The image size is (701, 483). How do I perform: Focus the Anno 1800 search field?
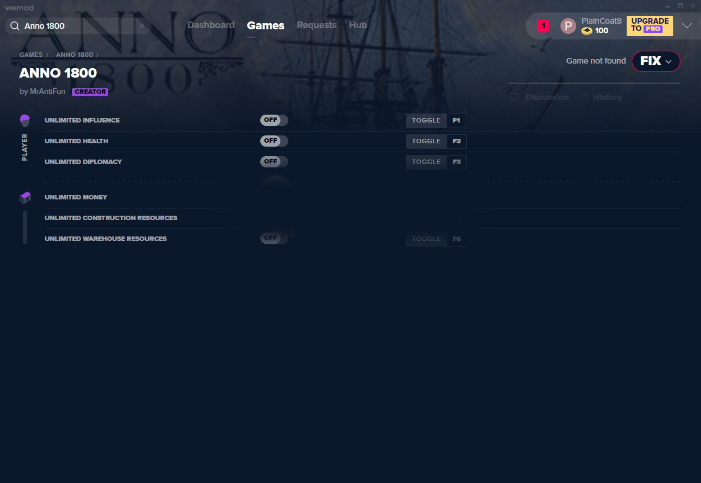click(x=78, y=26)
